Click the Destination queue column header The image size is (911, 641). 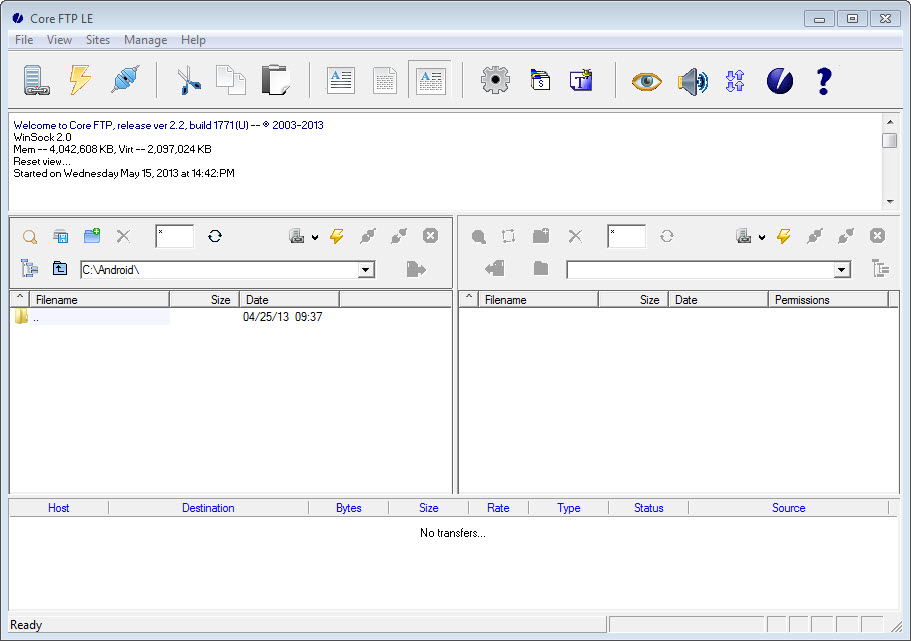[x=208, y=508]
